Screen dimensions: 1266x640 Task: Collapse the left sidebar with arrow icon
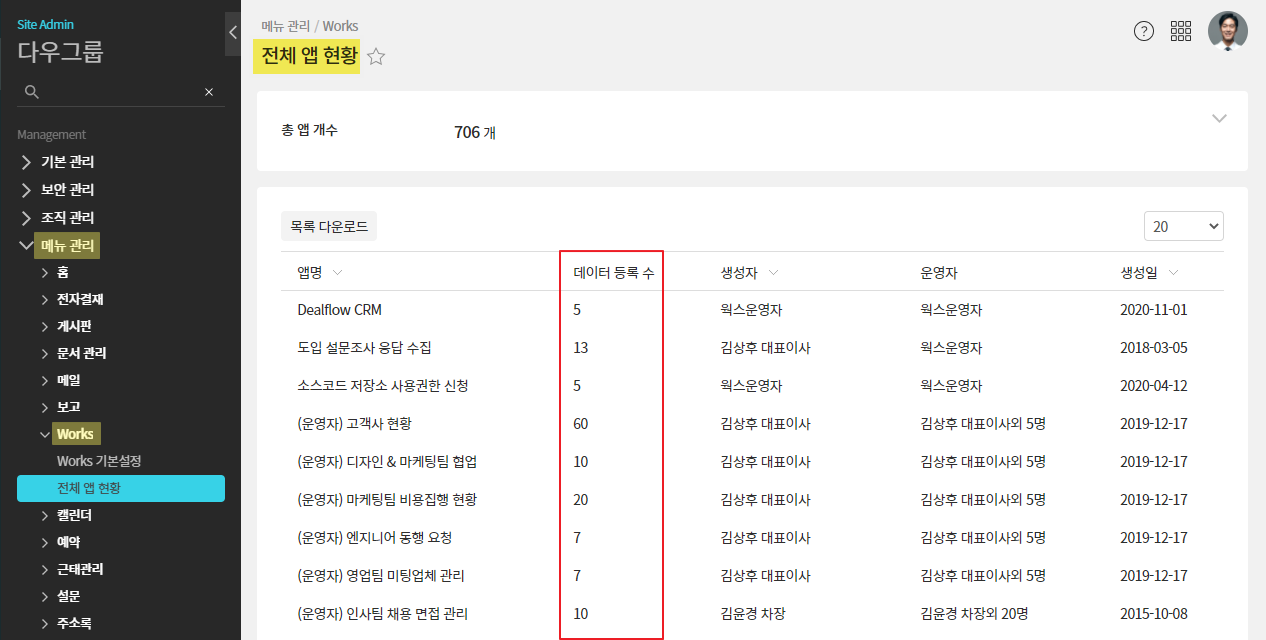click(232, 33)
